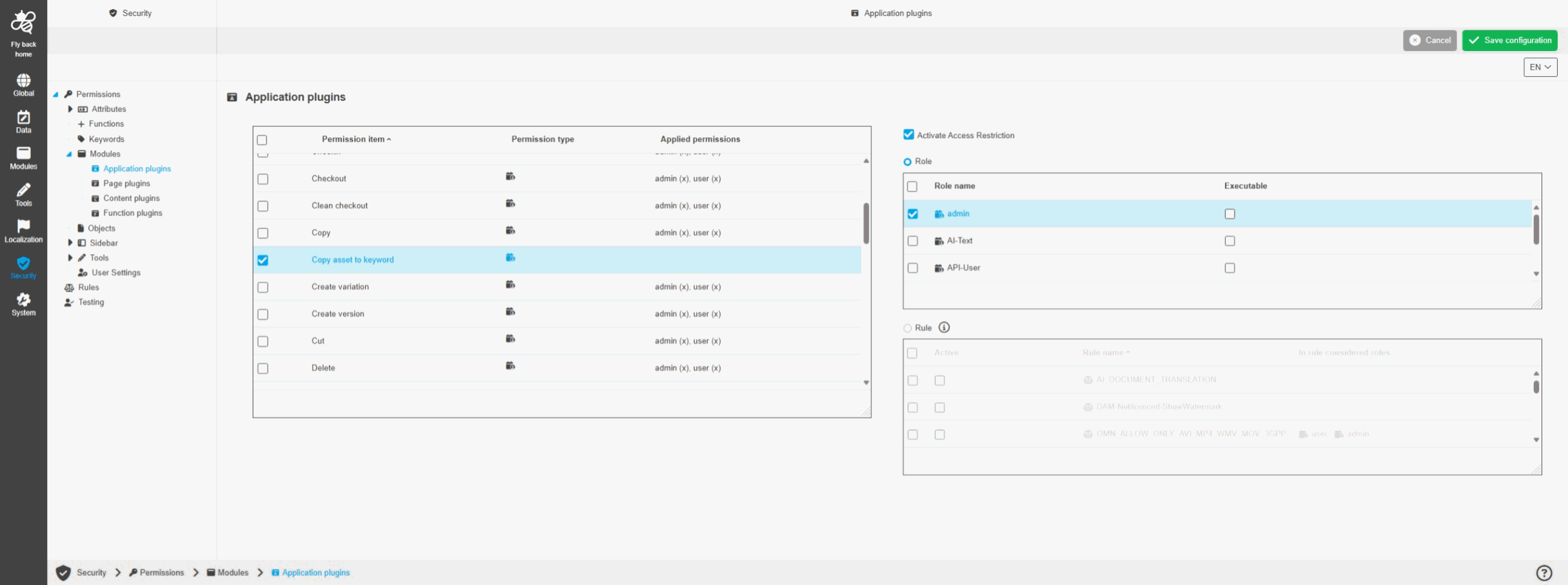Select the Rule radio button
The height and width of the screenshot is (585, 1568).
(908, 328)
